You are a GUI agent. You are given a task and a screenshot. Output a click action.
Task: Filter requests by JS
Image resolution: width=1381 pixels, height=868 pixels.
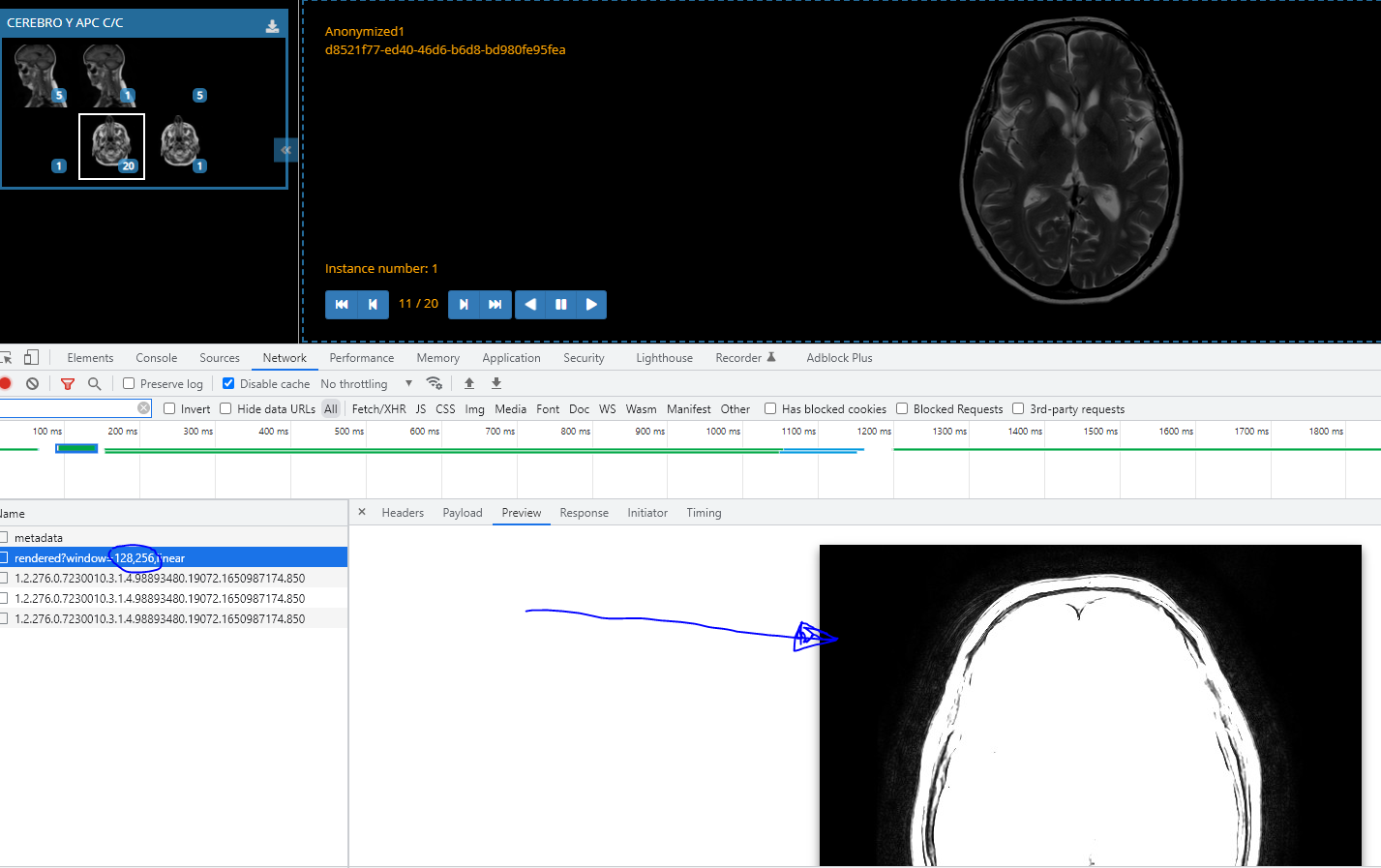tap(421, 409)
